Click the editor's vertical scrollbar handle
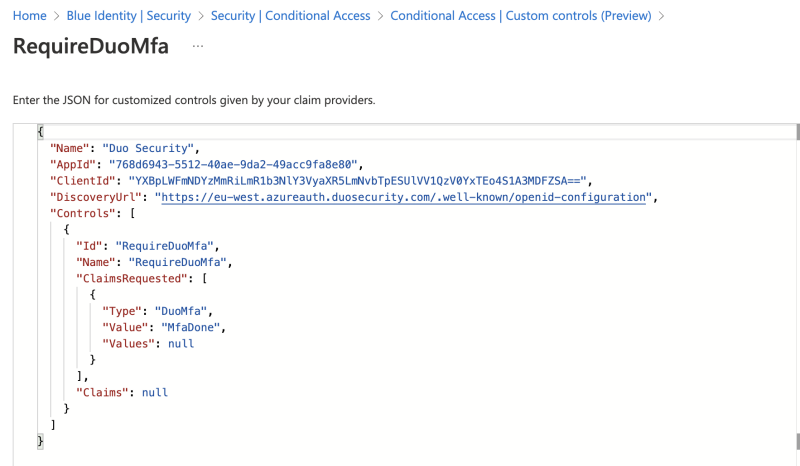Screen dimensions: 800x466 (798, 132)
